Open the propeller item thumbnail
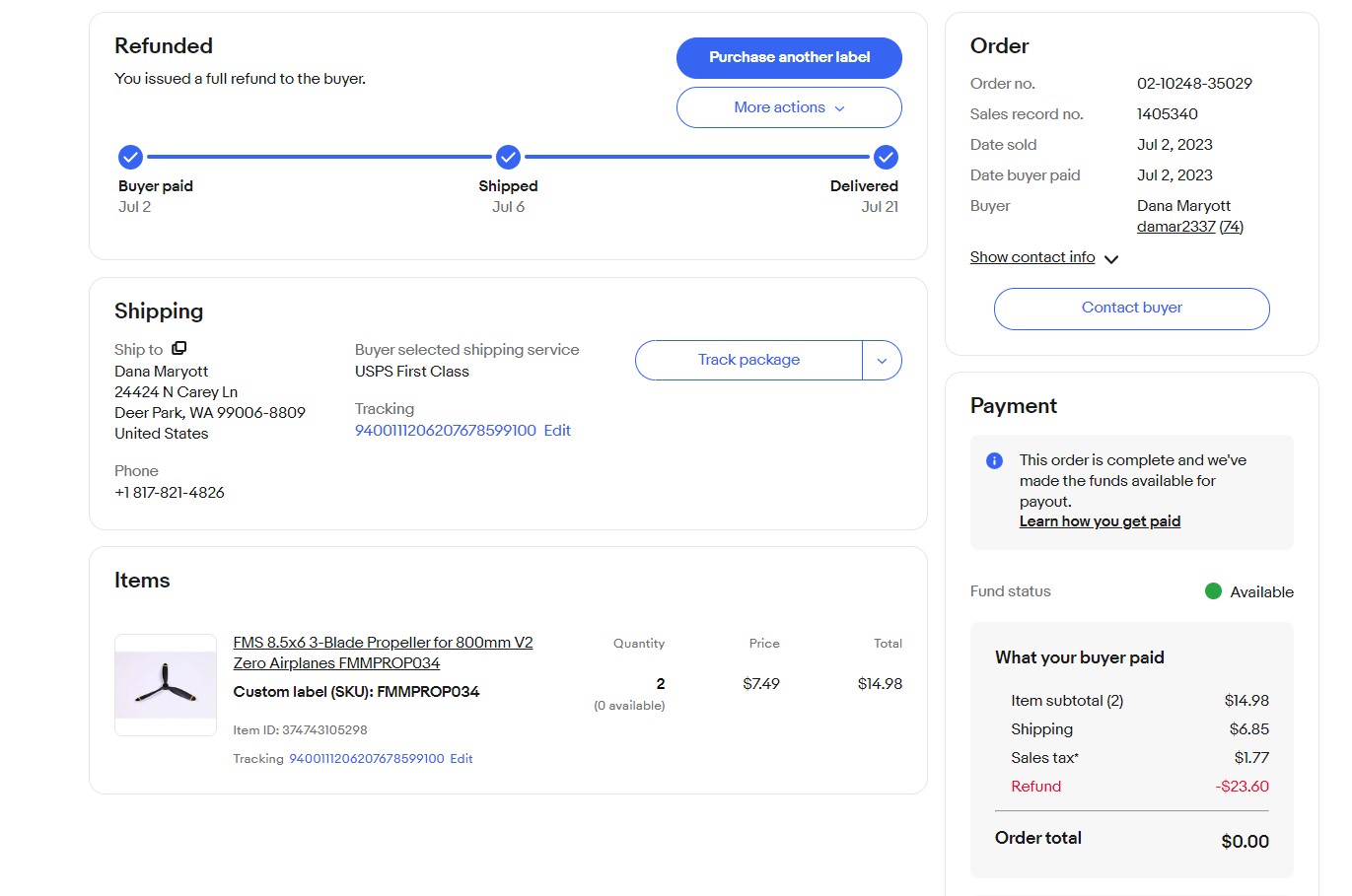 point(166,685)
